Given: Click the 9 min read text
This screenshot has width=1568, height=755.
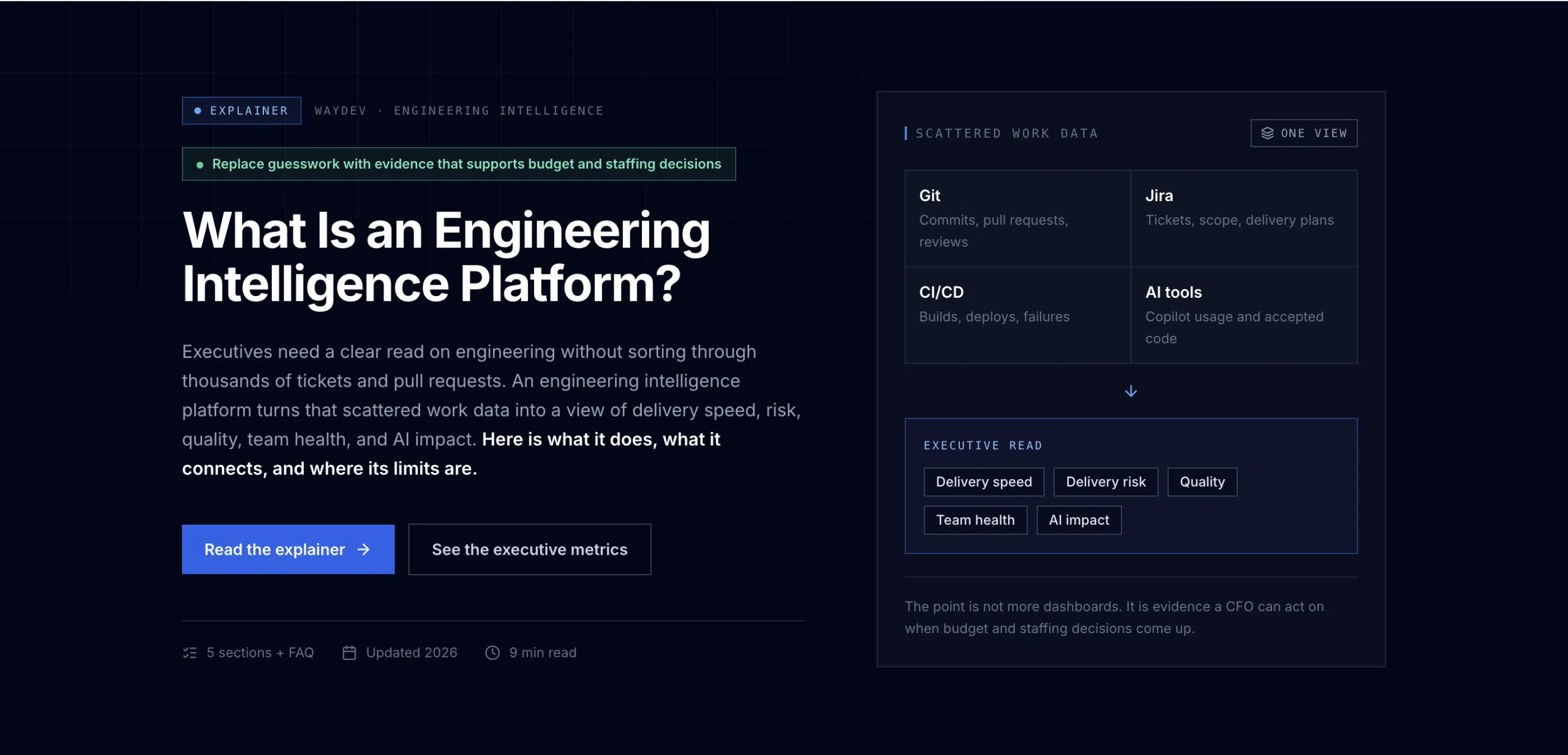Looking at the screenshot, I should [x=543, y=653].
